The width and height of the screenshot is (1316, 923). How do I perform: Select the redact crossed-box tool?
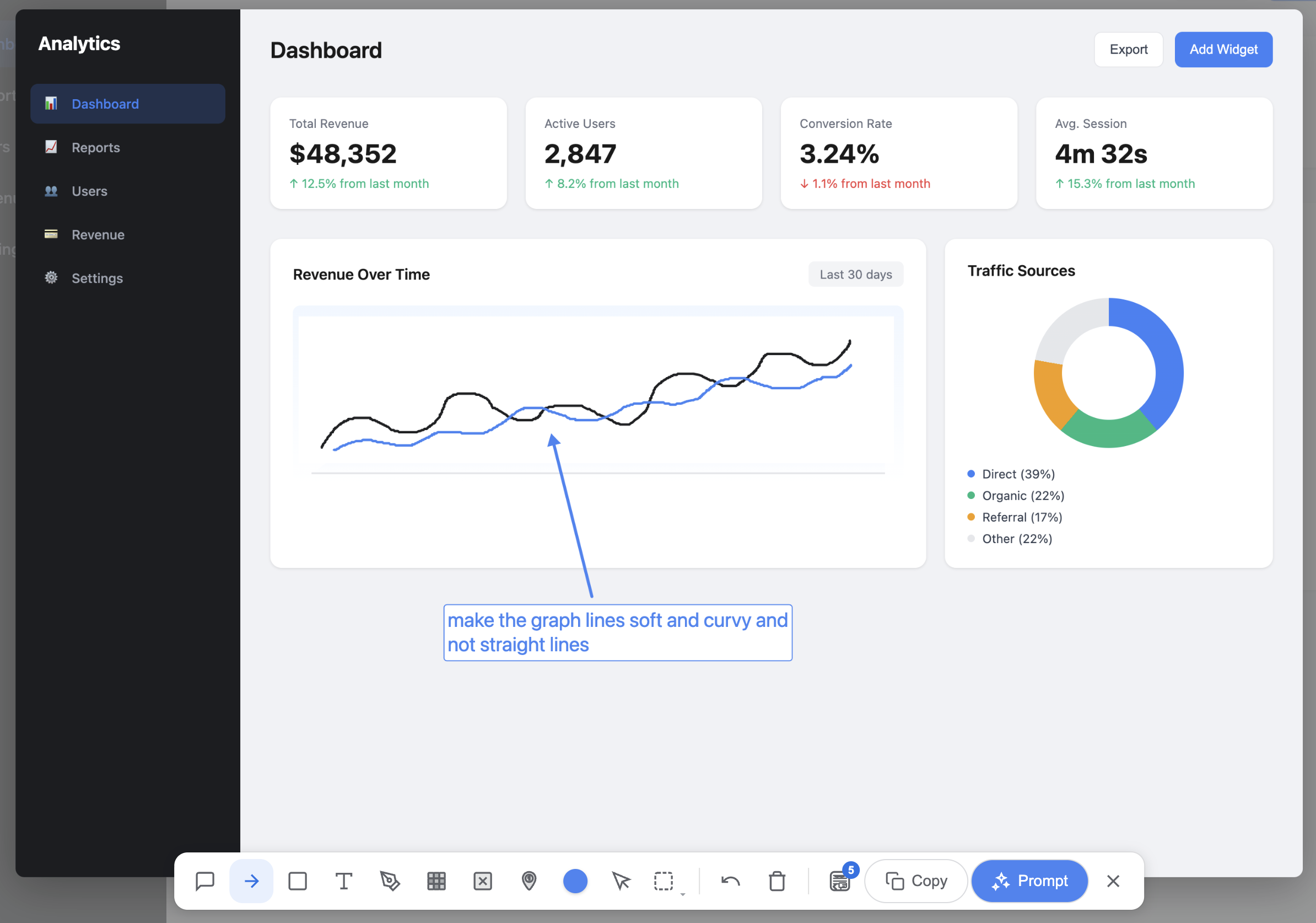pos(483,881)
